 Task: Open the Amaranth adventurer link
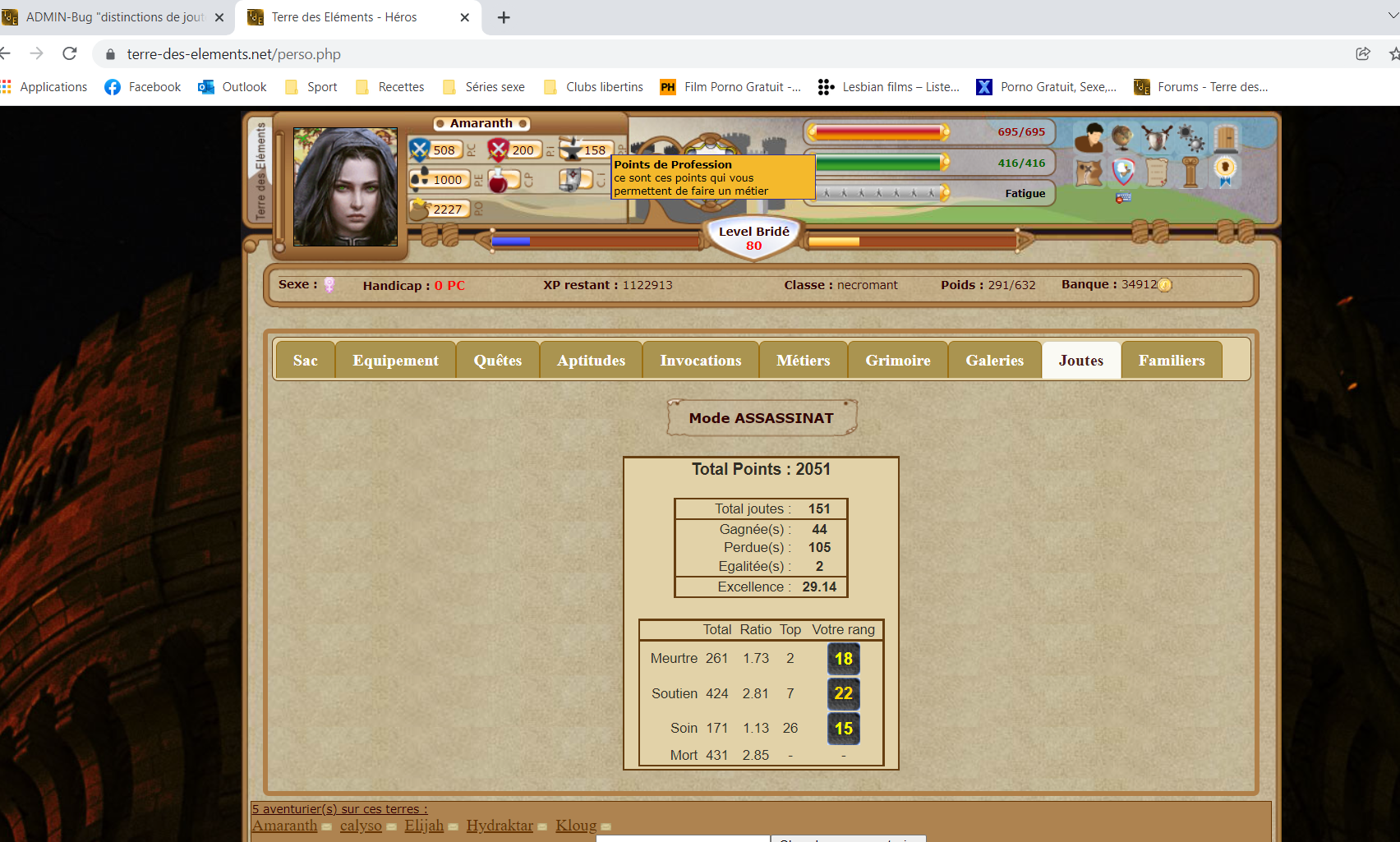pos(284,826)
